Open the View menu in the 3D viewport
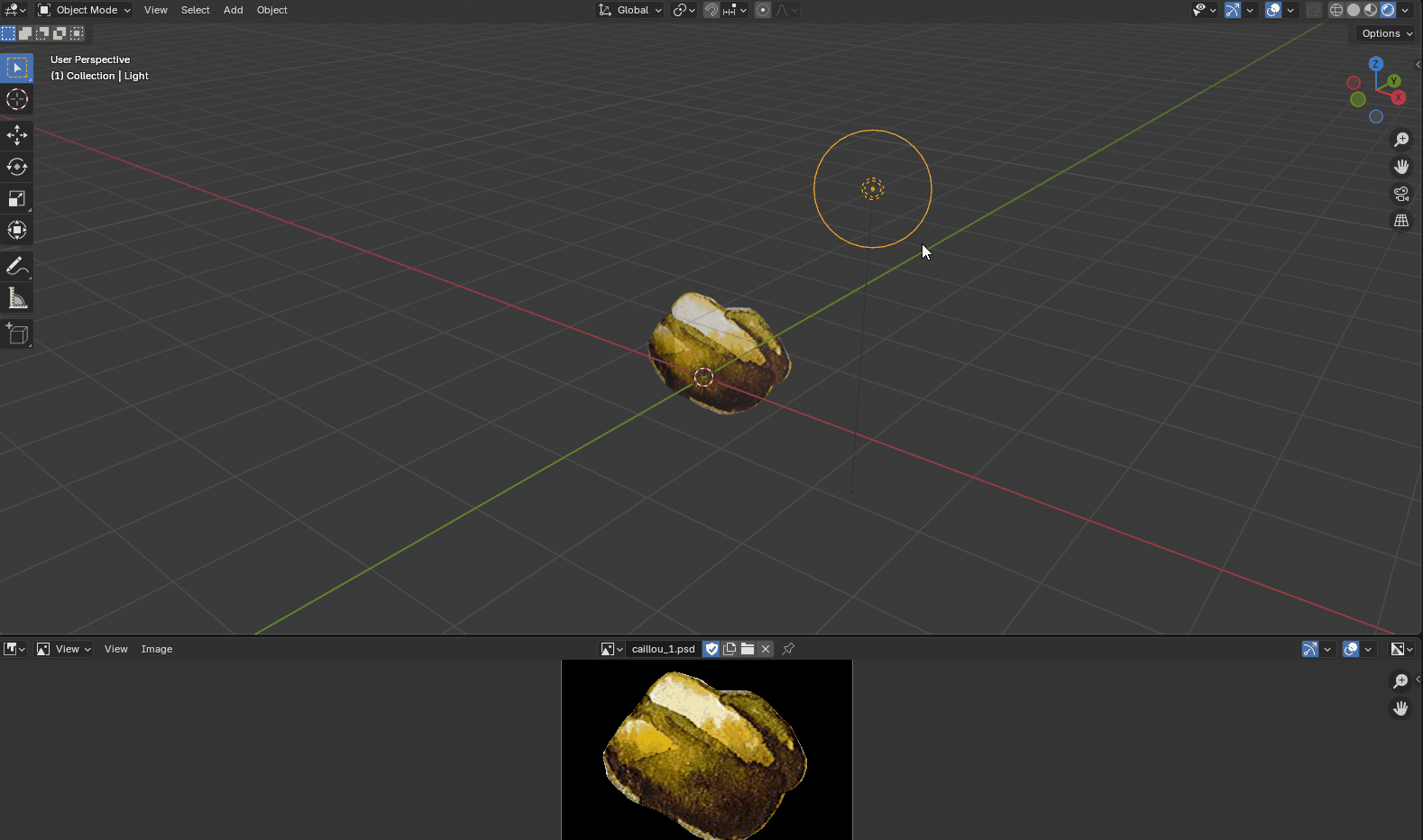 (156, 10)
